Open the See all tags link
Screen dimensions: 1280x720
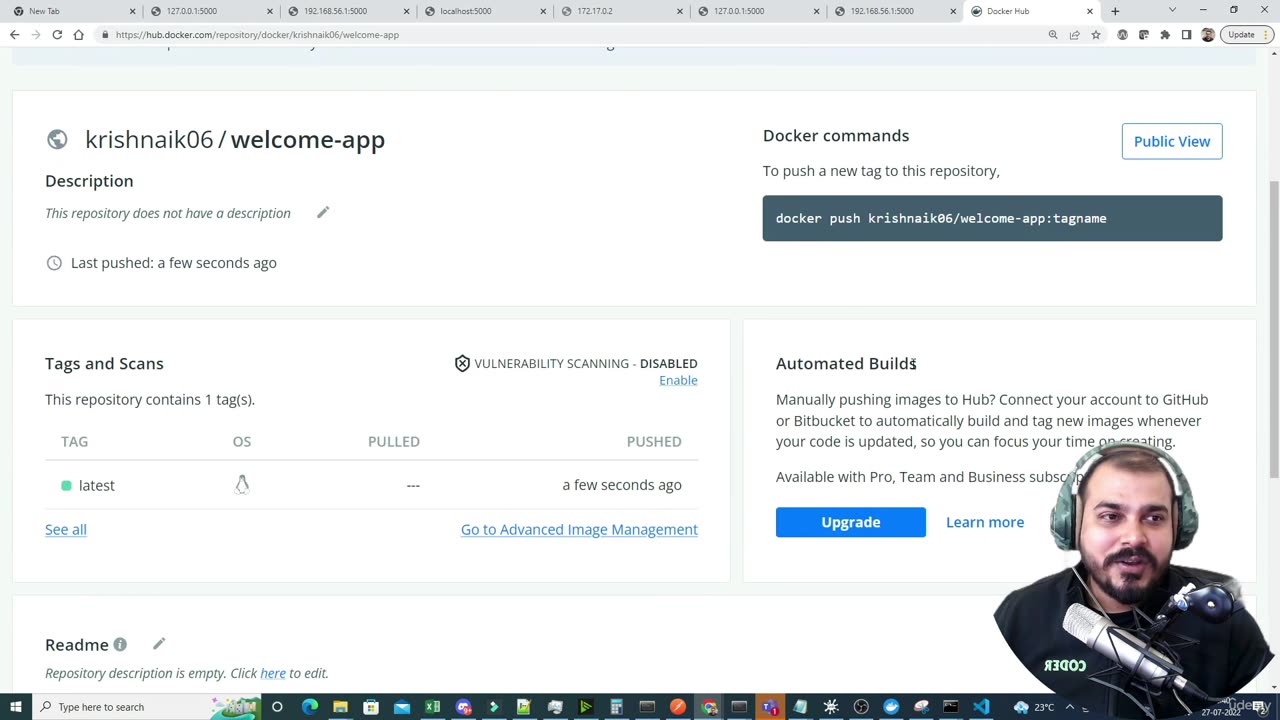point(66,529)
